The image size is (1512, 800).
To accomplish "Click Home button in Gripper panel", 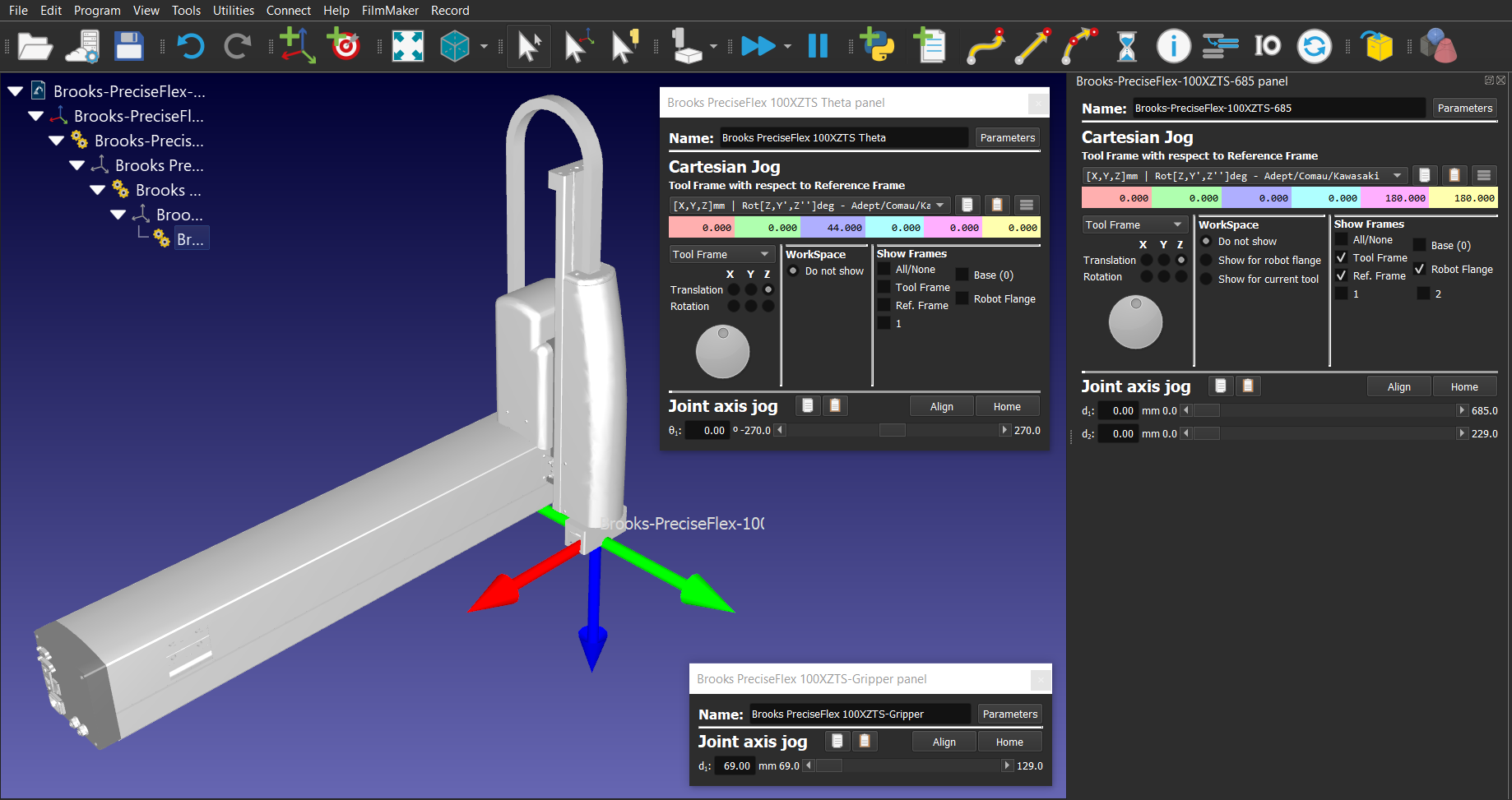I will point(1009,742).
